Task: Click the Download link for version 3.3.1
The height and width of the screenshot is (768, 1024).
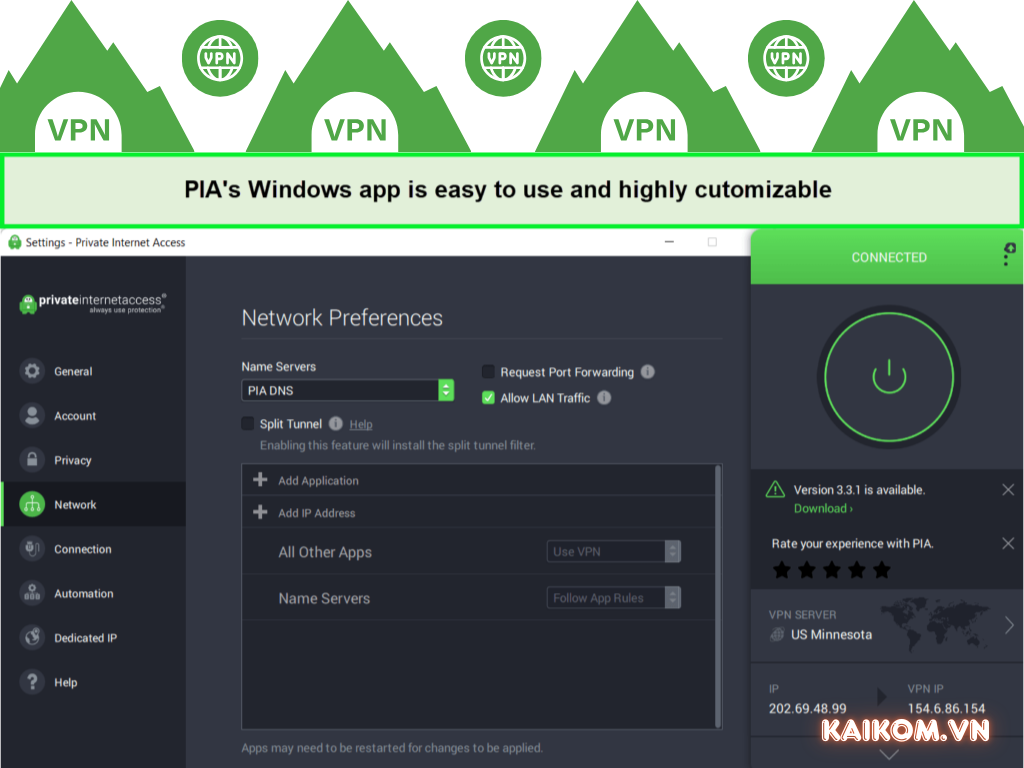Action: [822, 508]
